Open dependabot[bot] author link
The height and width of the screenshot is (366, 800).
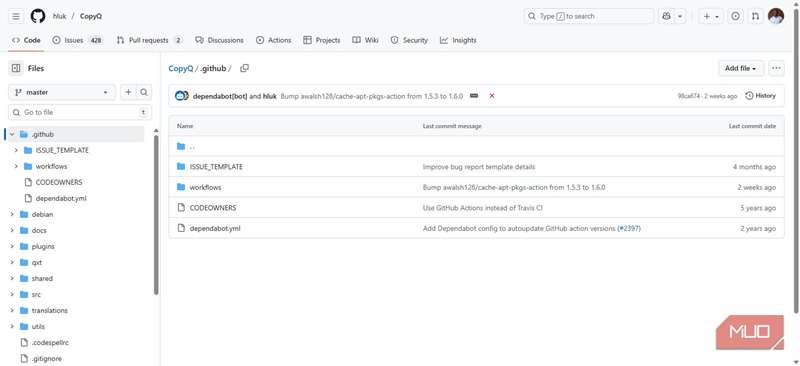220,96
